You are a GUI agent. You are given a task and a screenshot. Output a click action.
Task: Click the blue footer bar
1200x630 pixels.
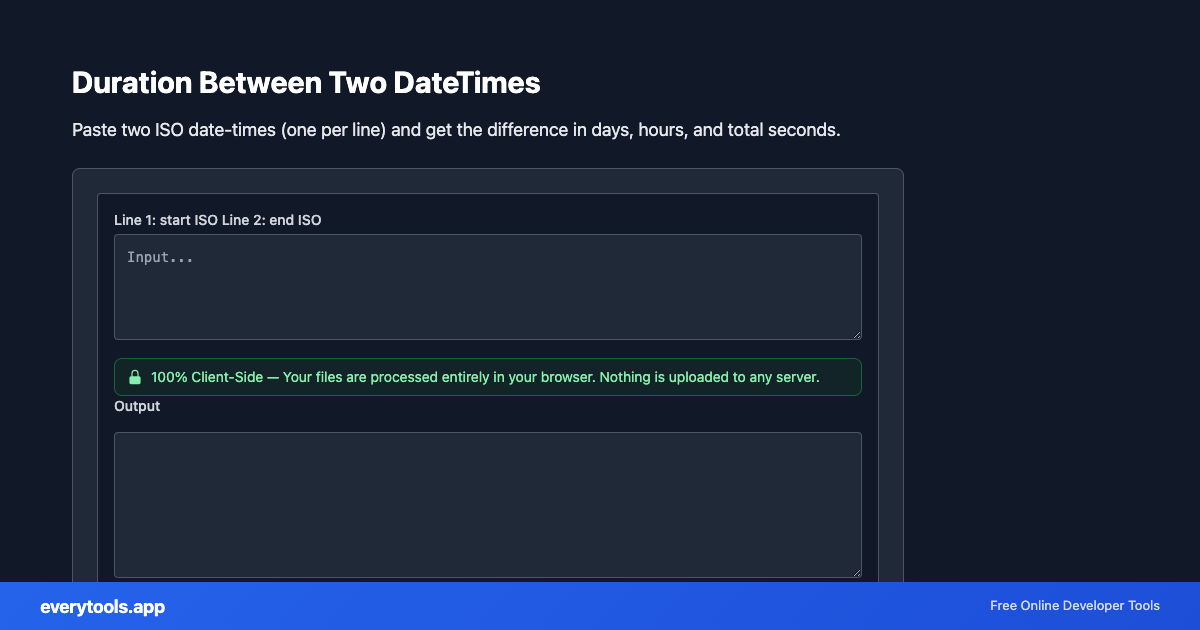pyautogui.click(x=600, y=606)
